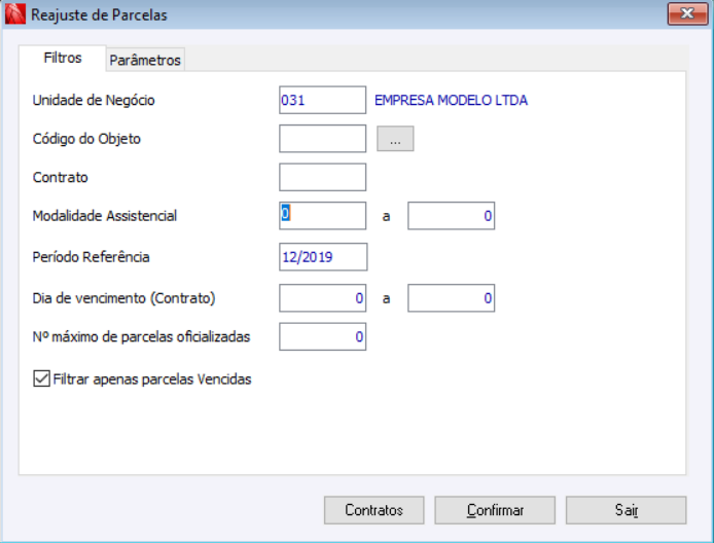
Task: Click the red application icon in title bar
Action: click(15, 15)
